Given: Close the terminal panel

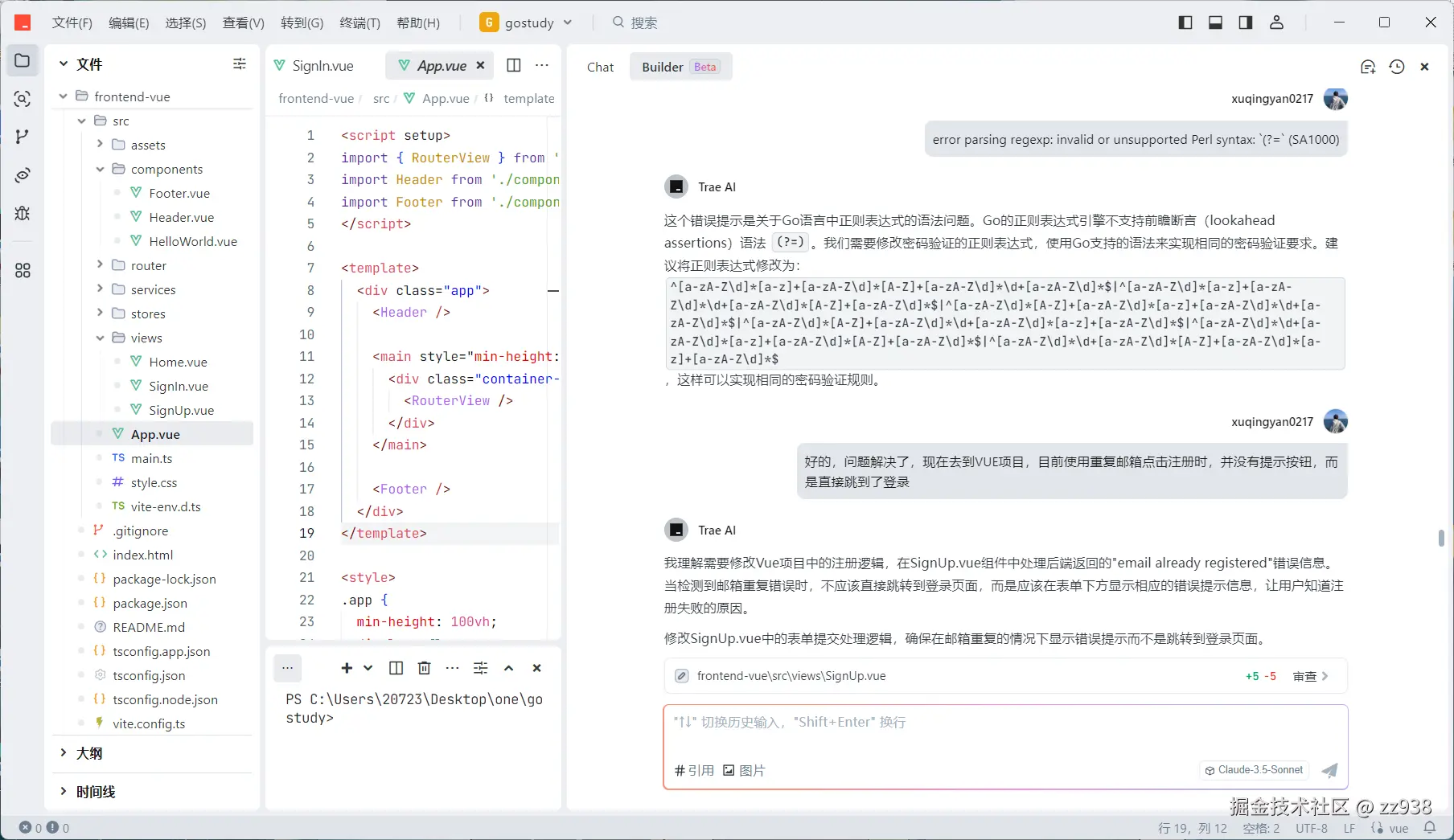Looking at the screenshot, I should pyautogui.click(x=537, y=668).
